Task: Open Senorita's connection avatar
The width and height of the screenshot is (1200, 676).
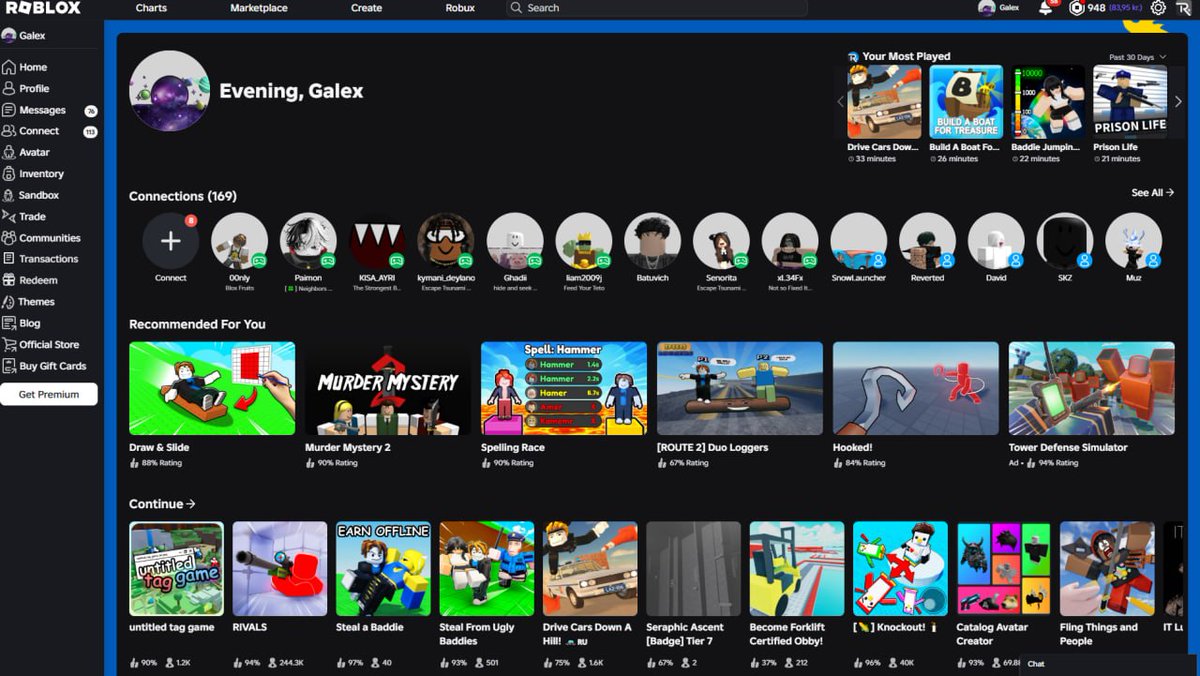Action: click(721, 241)
